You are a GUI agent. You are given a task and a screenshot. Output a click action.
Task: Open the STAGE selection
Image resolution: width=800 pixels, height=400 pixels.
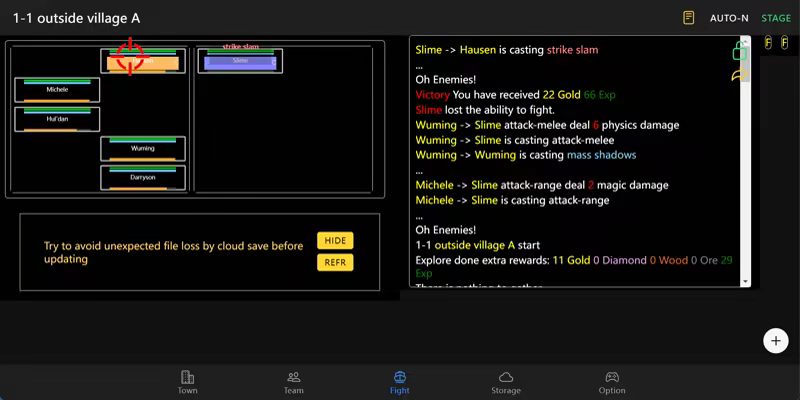pyautogui.click(x=776, y=18)
